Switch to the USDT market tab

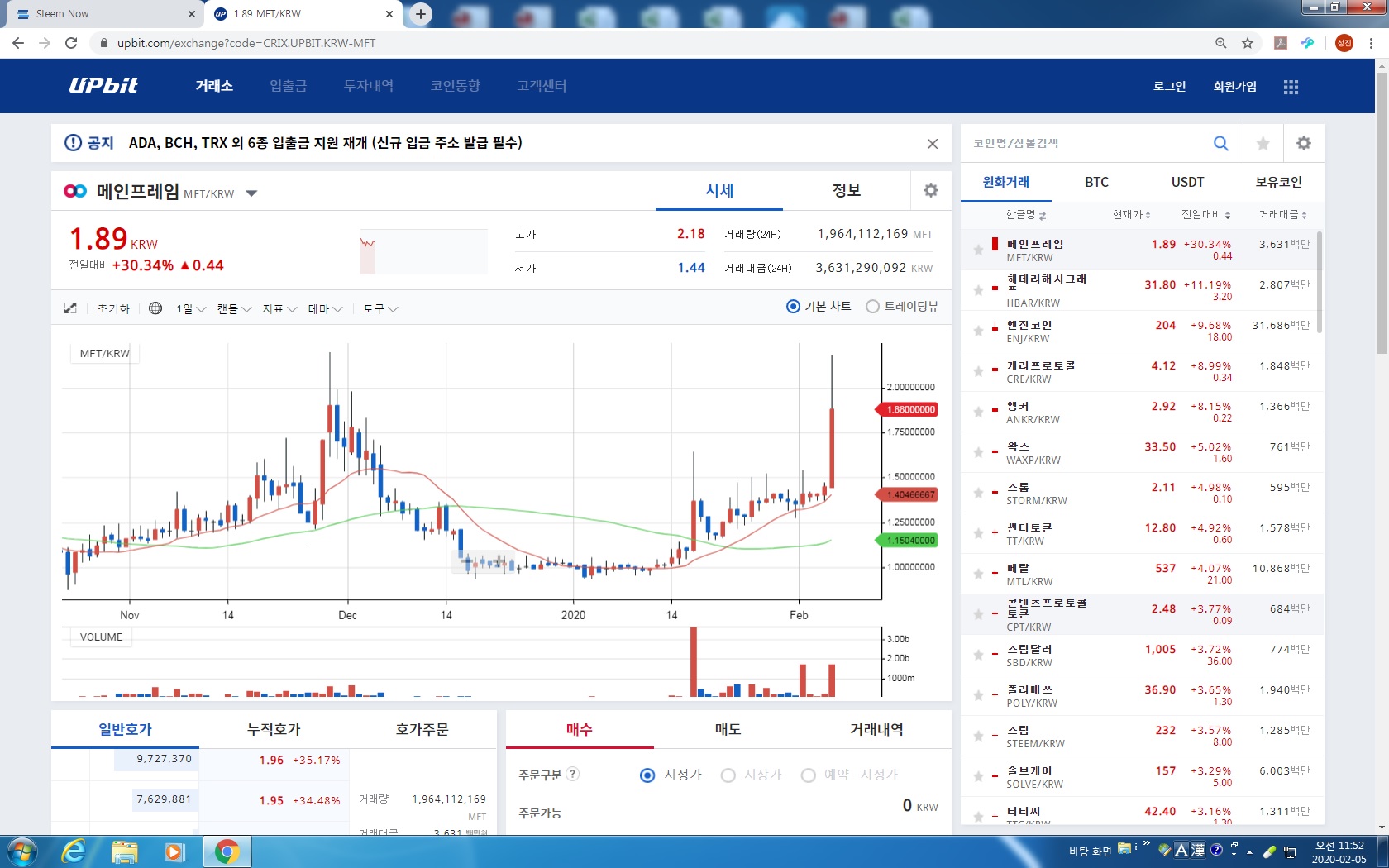point(1187,182)
